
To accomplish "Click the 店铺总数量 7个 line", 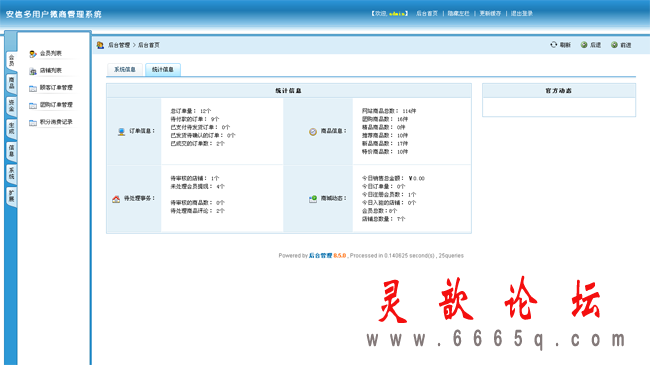I will (383, 219).
